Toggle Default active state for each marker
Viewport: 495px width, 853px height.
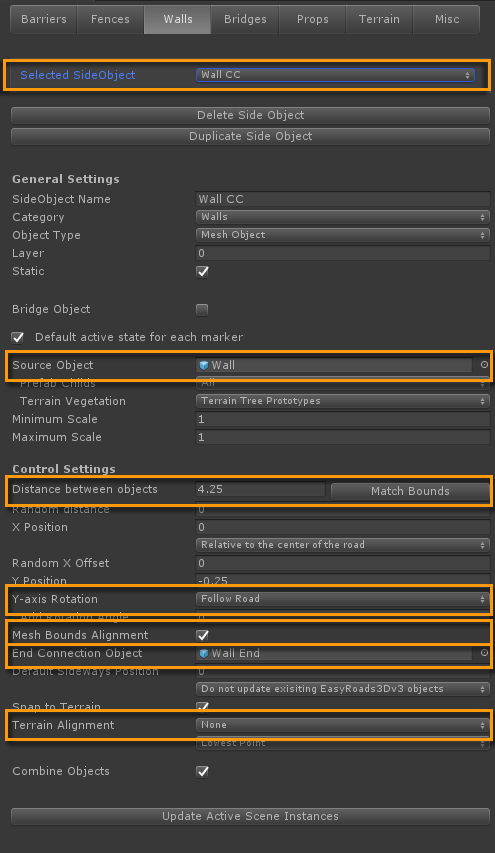[18, 337]
